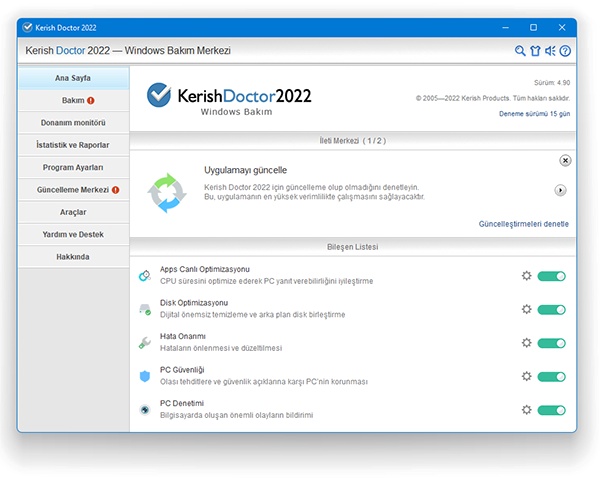Go to İstatistik ve Raporlar

pos(73,145)
